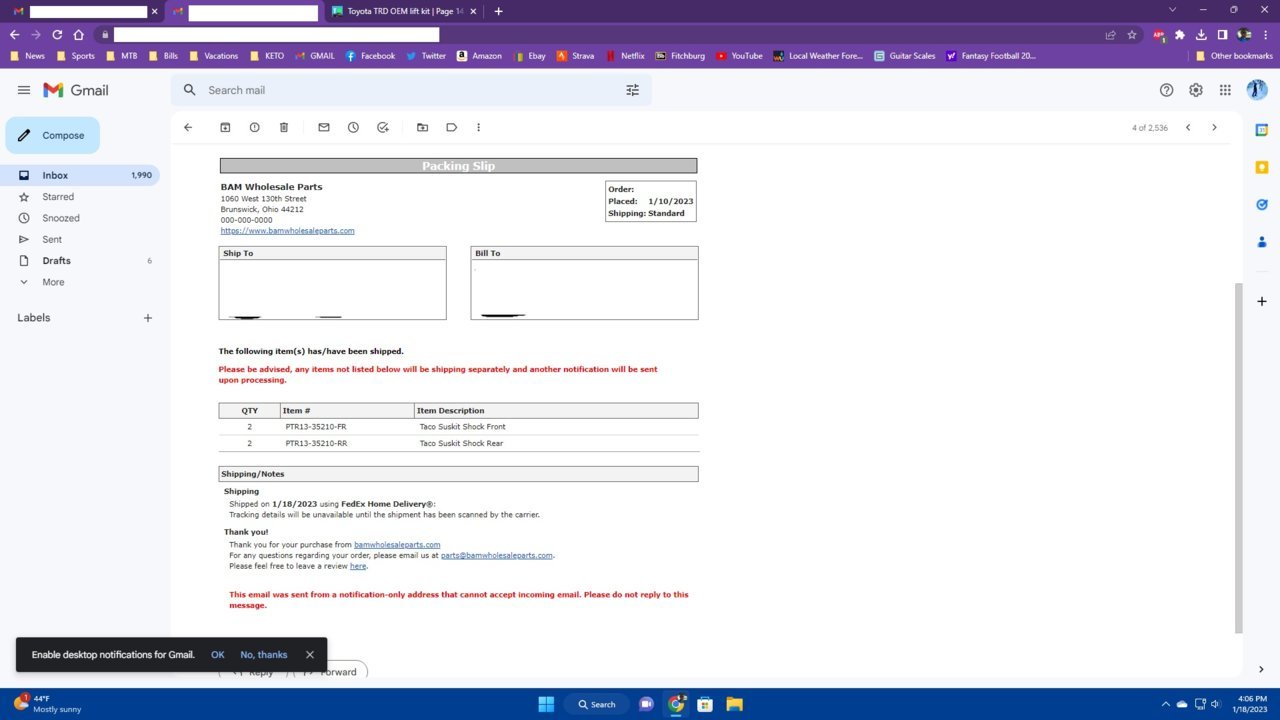Open File Explorer from taskbar

point(734,704)
